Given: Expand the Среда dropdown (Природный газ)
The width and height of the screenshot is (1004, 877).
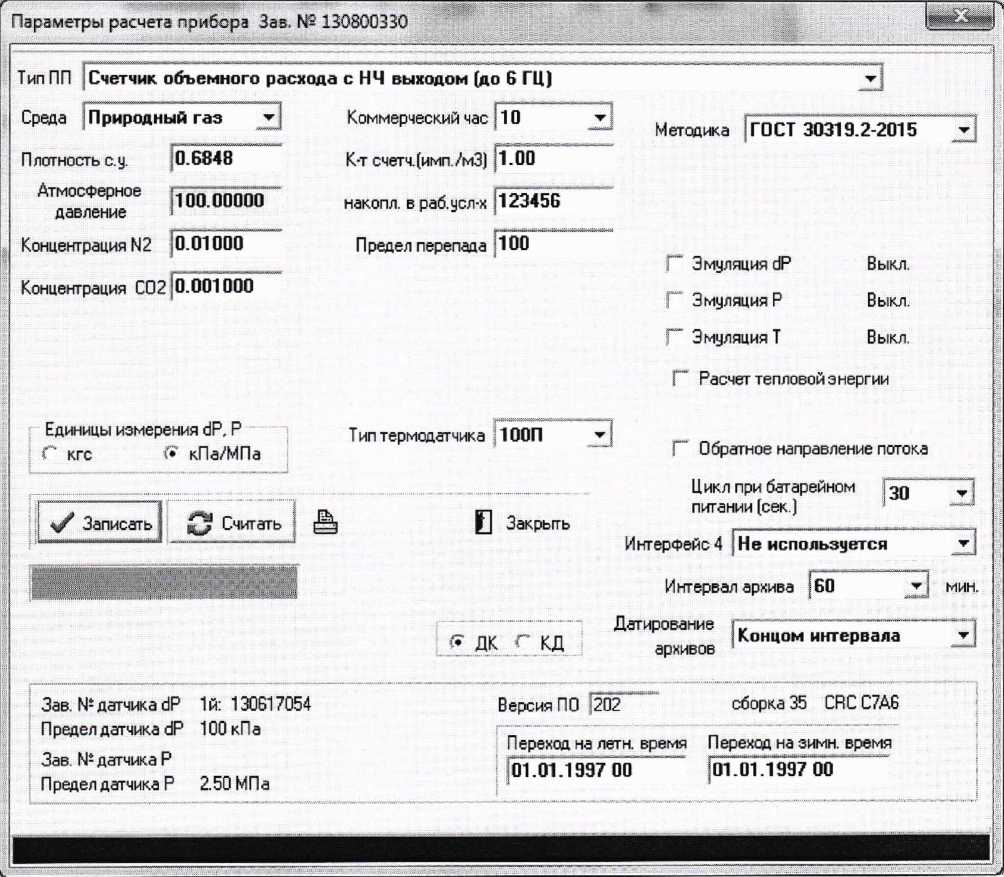Looking at the screenshot, I should coord(268,117).
